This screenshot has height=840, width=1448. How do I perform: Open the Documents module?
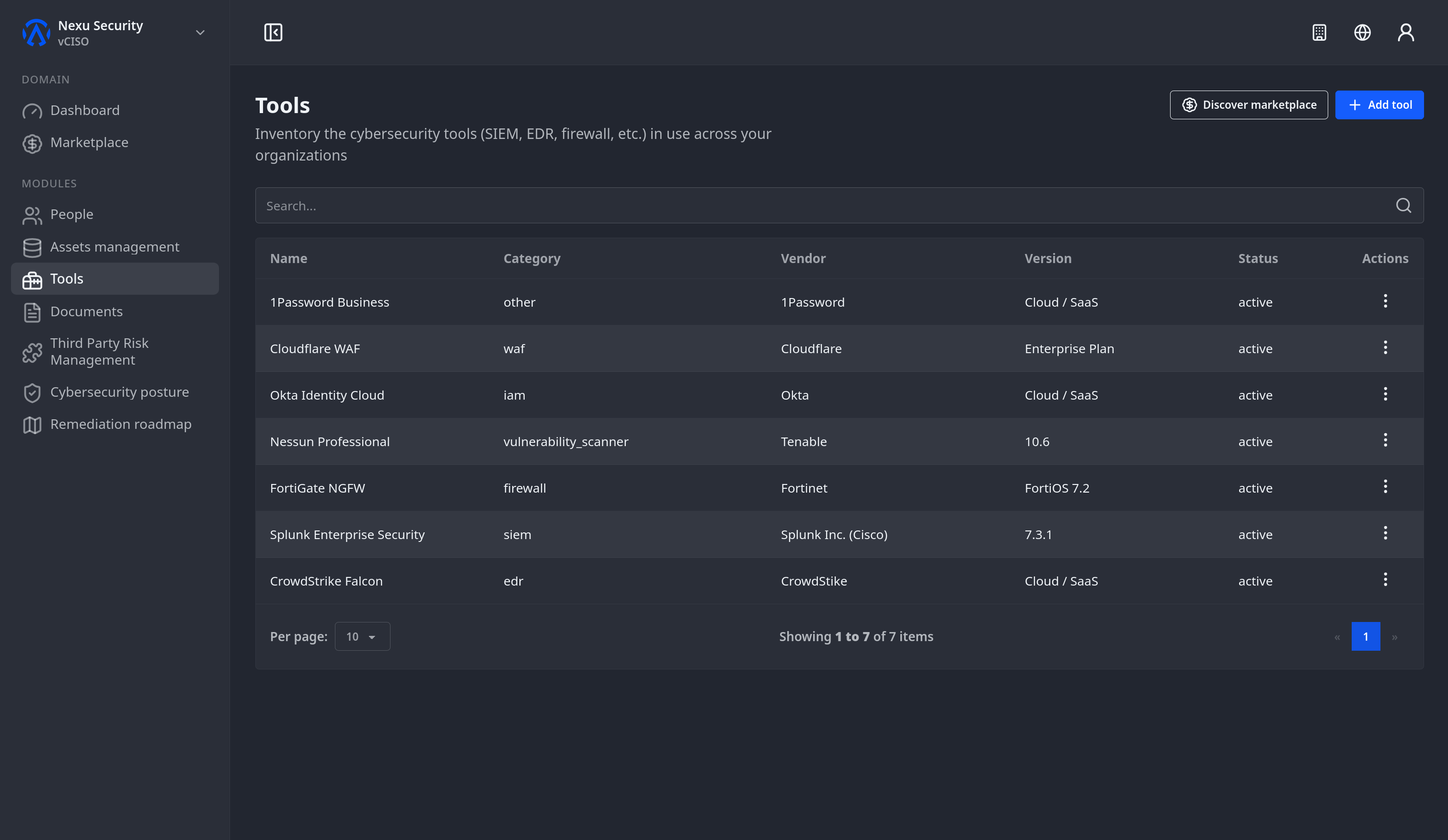115,311
